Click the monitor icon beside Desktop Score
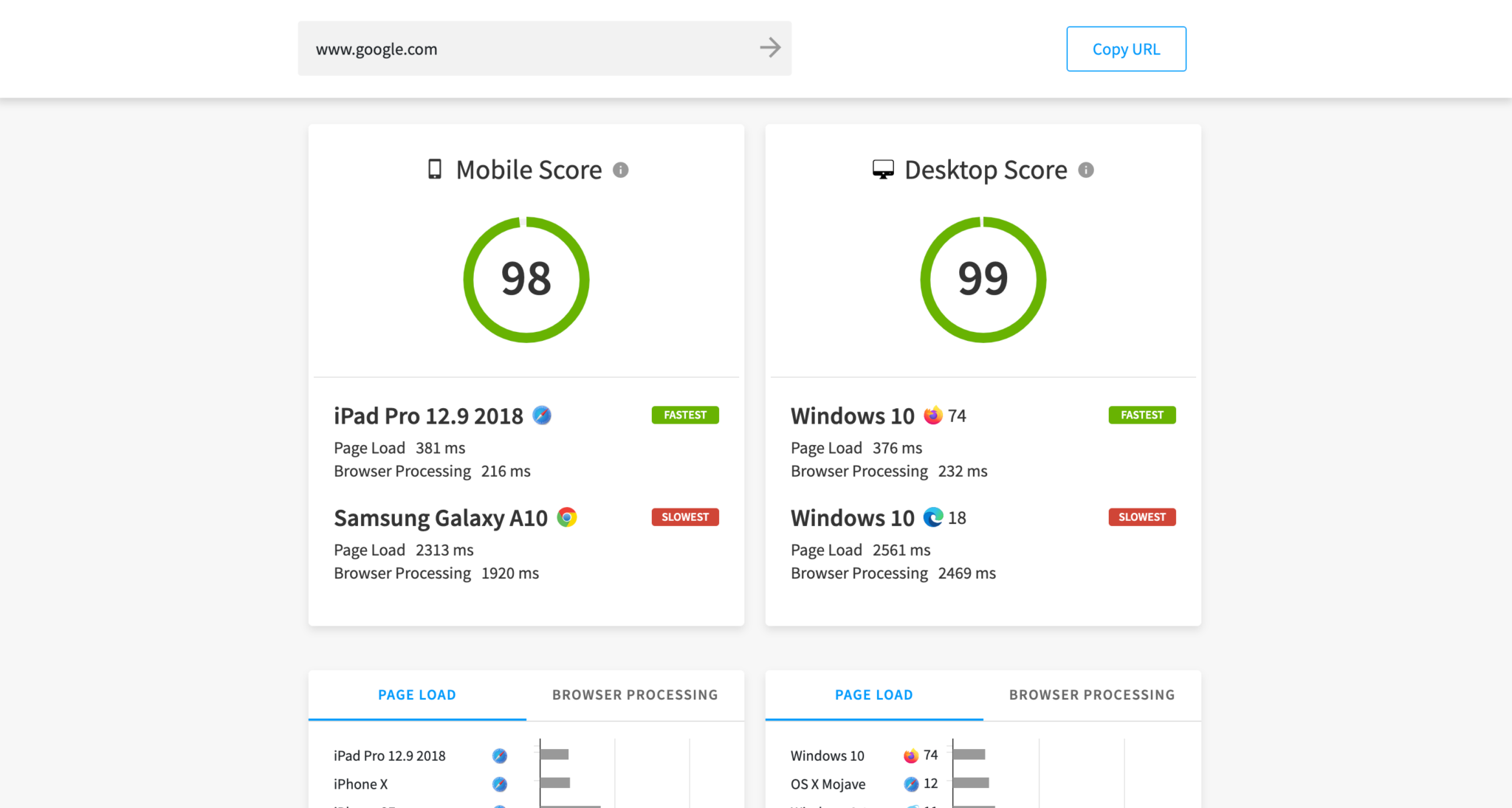 [x=883, y=169]
